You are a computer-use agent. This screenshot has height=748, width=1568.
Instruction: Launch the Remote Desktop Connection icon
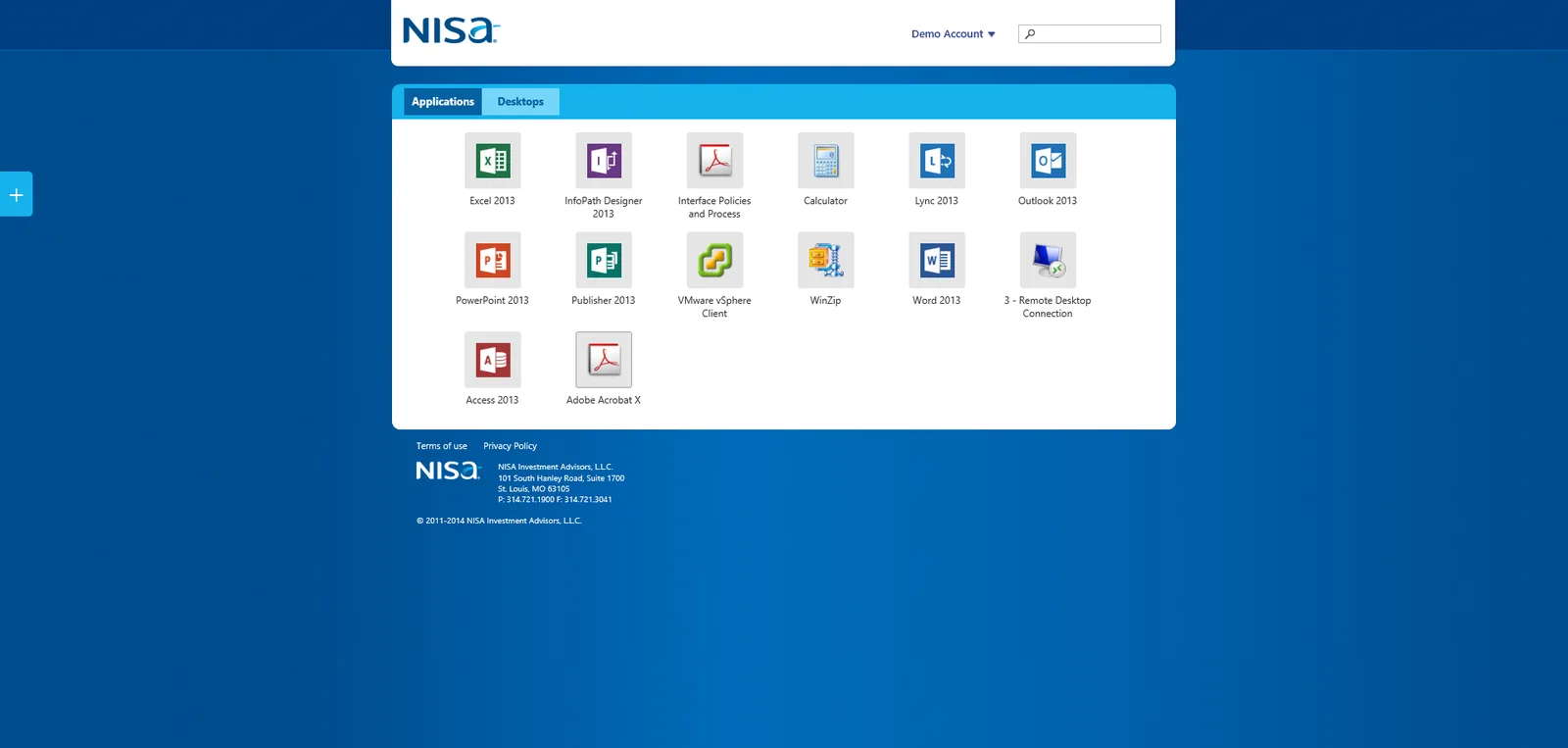click(1048, 260)
